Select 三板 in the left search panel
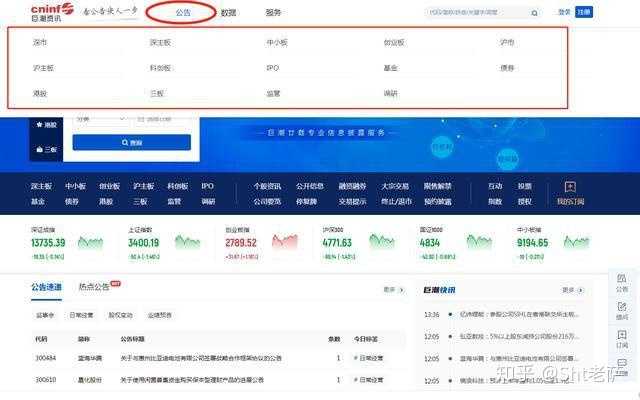The image size is (640, 400). tap(47, 149)
